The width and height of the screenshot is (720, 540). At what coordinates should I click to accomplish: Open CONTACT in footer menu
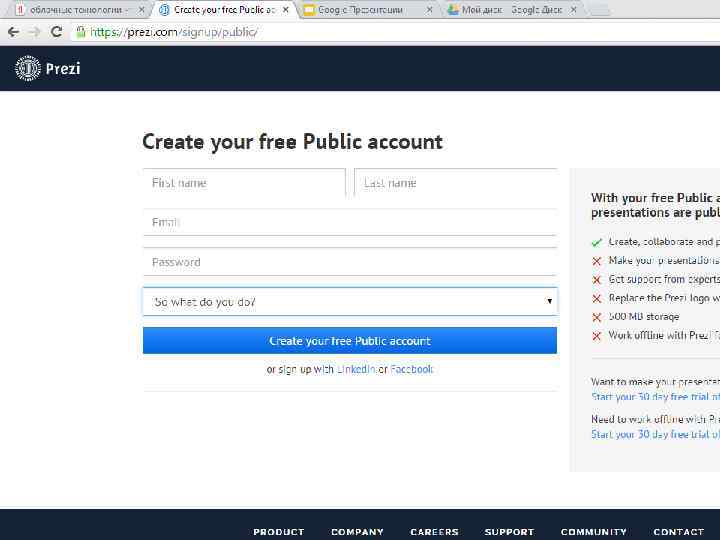coord(679,532)
